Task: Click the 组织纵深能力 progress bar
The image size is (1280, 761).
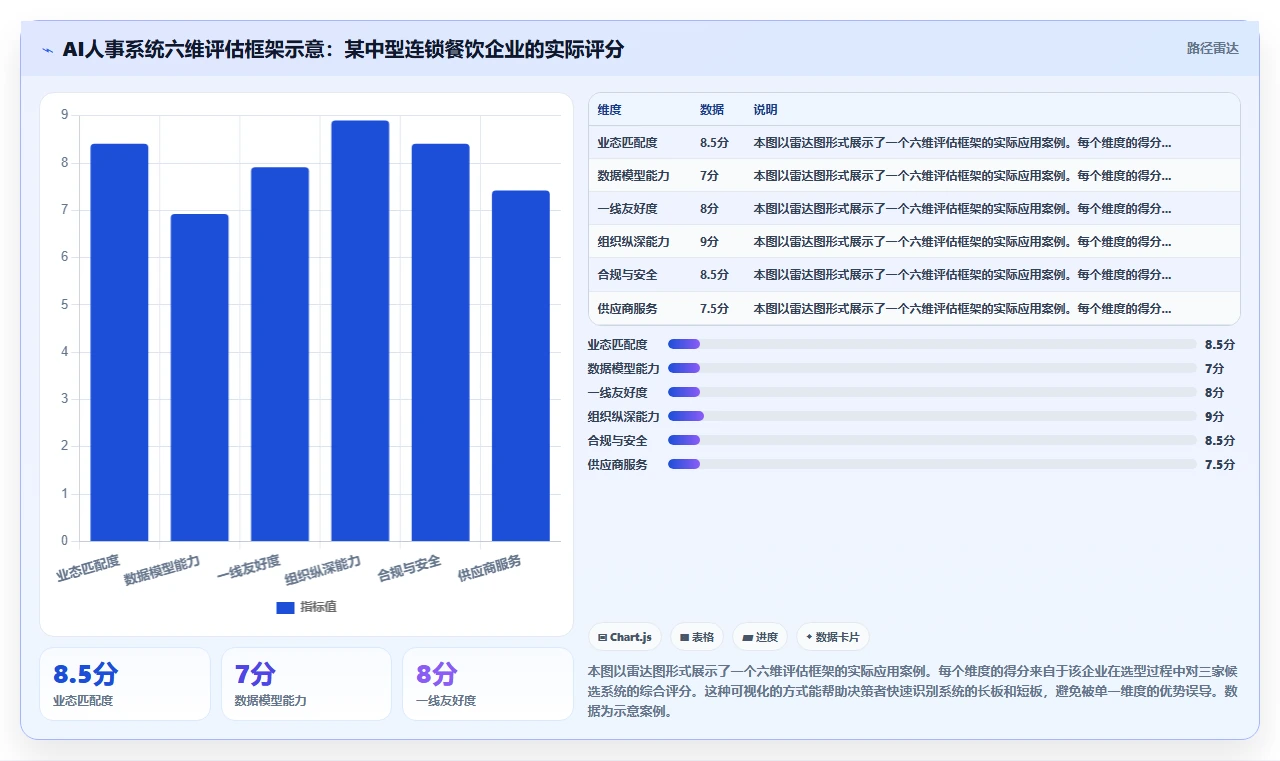Action: [x=932, y=416]
